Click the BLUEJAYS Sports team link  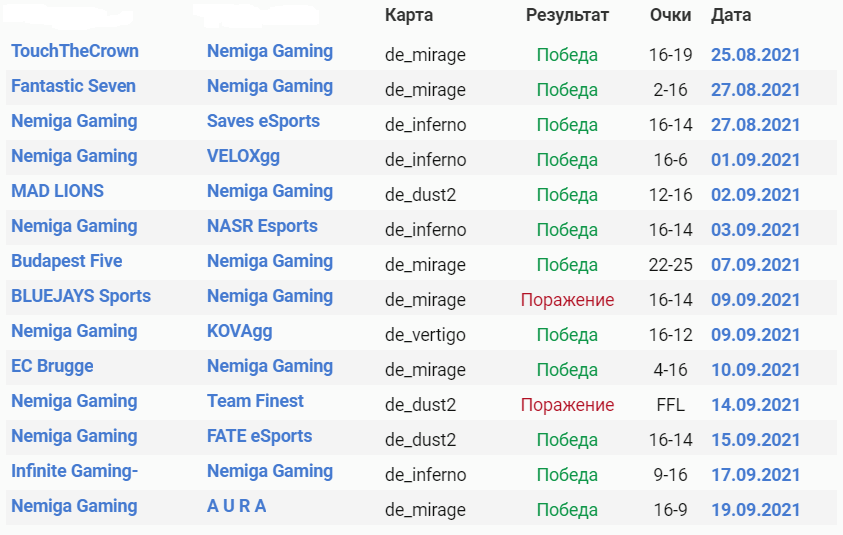[81, 296]
